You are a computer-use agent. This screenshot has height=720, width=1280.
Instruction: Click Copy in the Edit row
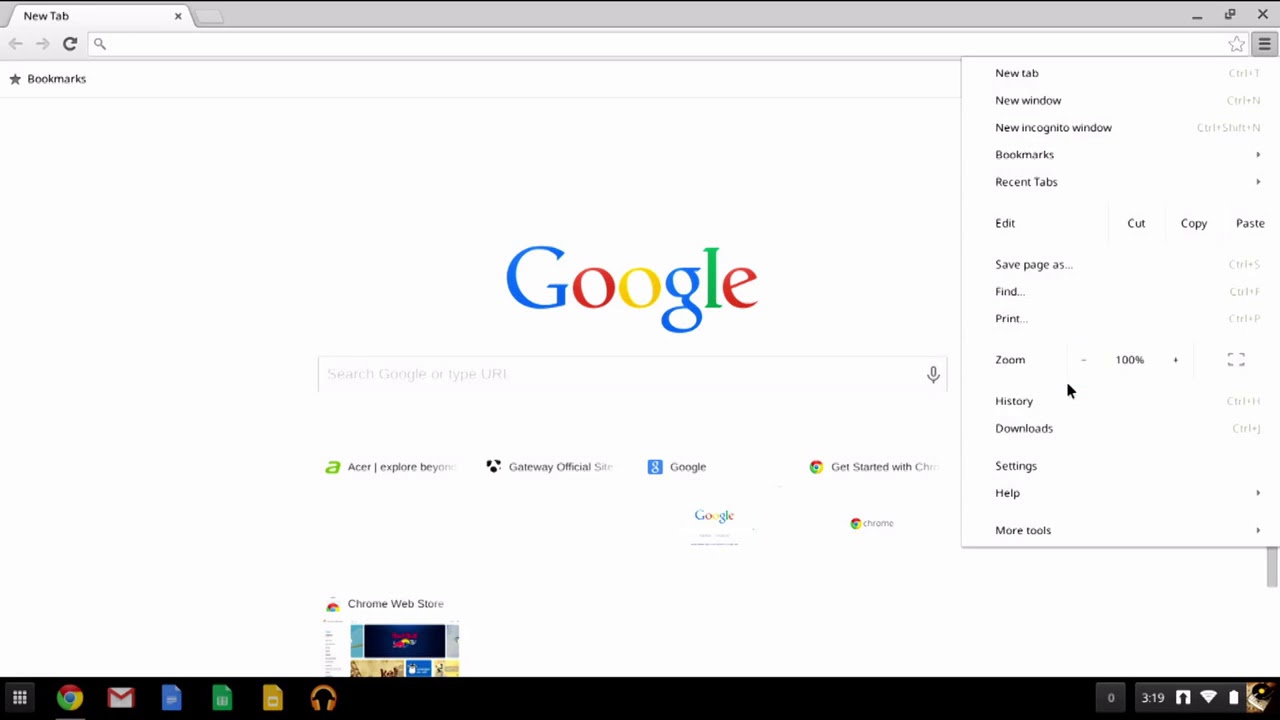(x=1193, y=223)
